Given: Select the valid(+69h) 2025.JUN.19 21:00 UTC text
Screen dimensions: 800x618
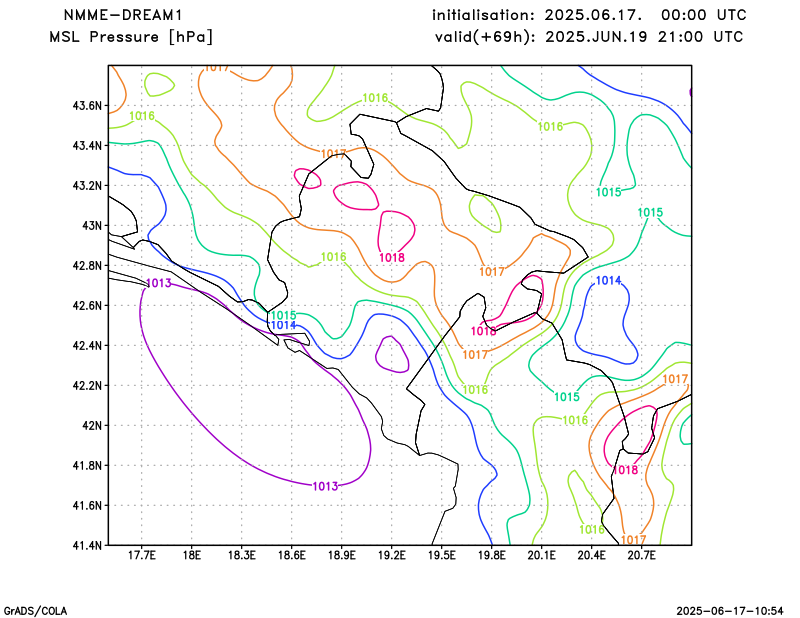Looking at the screenshot, I should (589, 37).
